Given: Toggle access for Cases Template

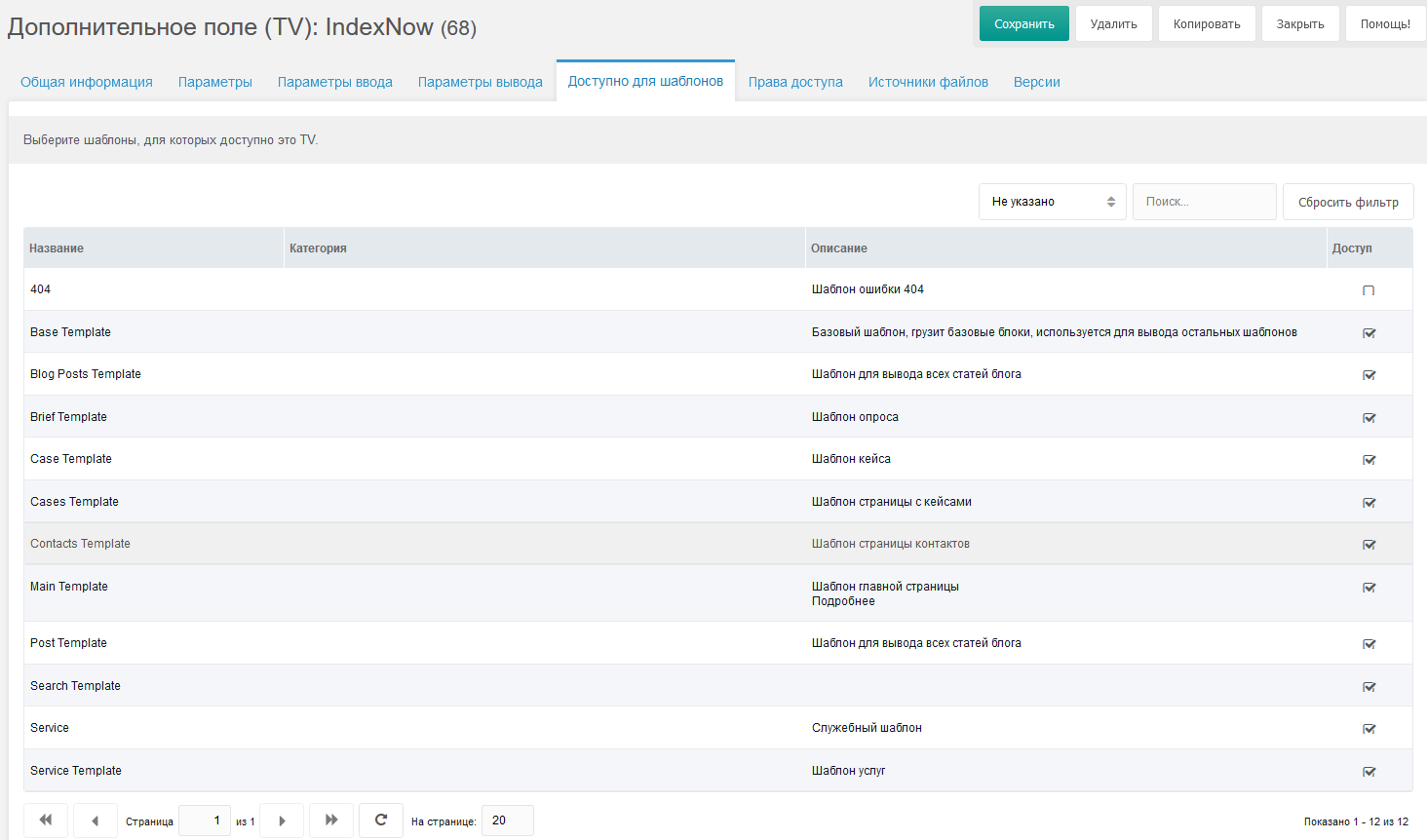Looking at the screenshot, I should (1369, 503).
